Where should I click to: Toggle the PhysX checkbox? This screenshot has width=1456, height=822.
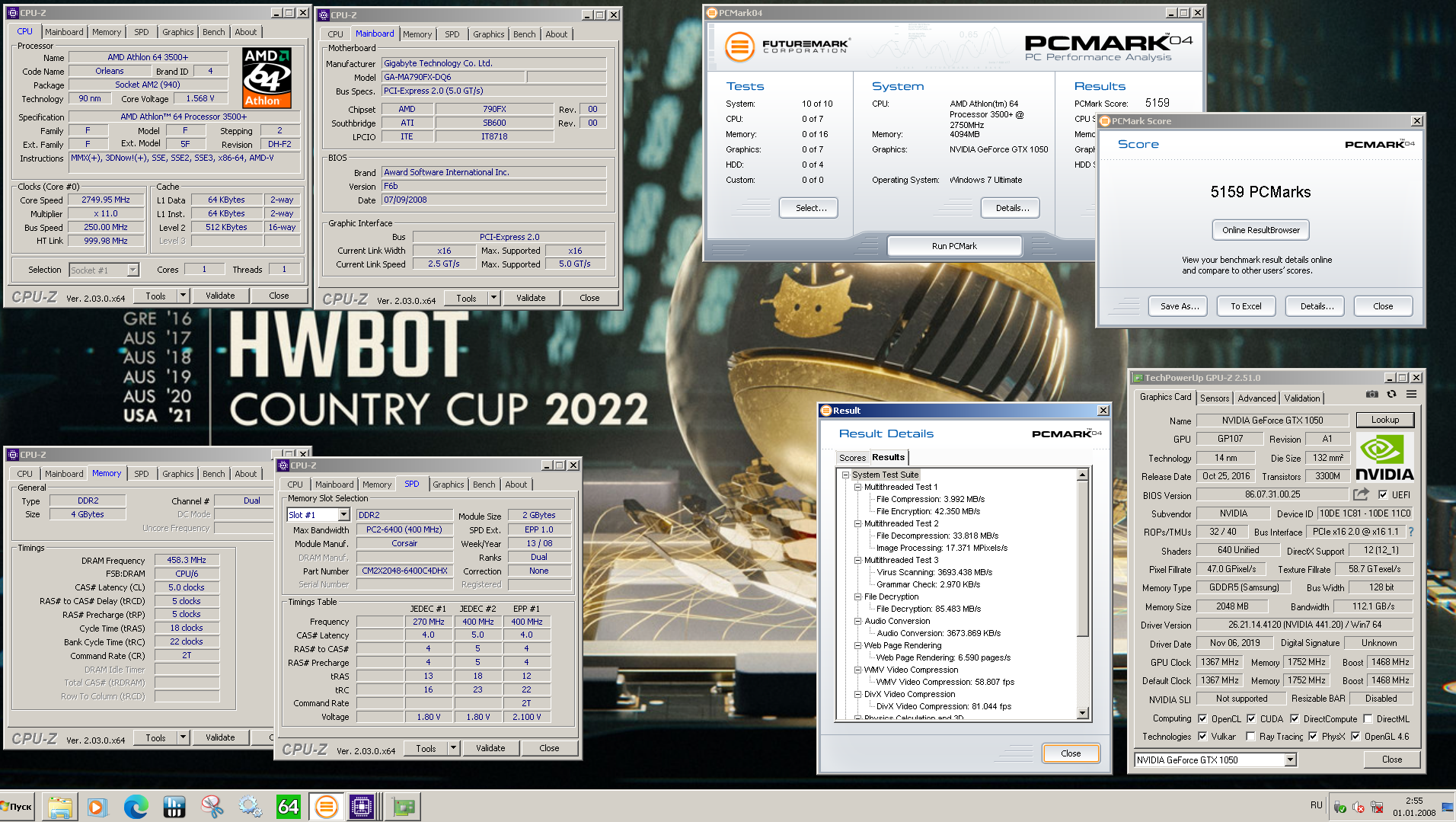click(1313, 736)
